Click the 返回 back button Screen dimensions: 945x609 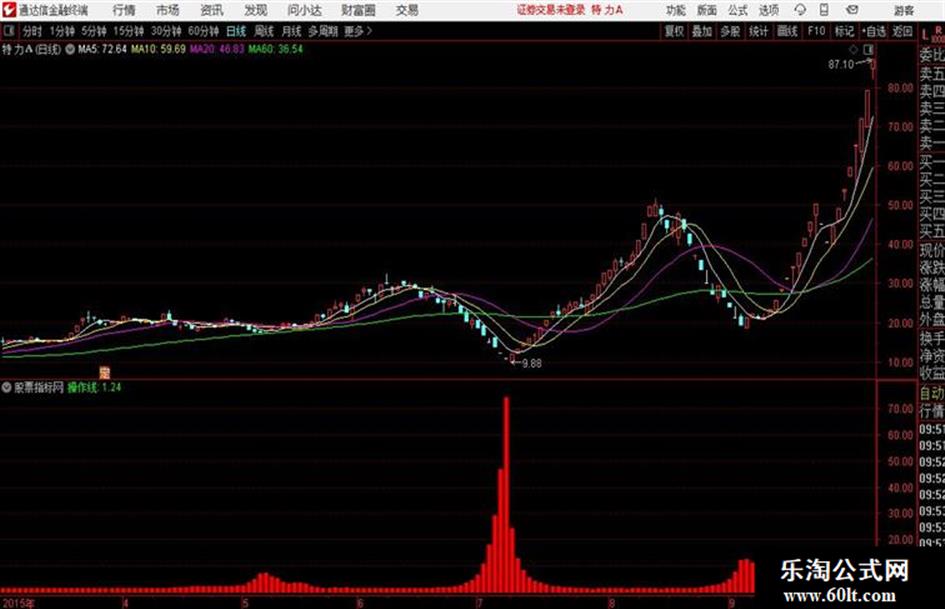click(902, 31)
